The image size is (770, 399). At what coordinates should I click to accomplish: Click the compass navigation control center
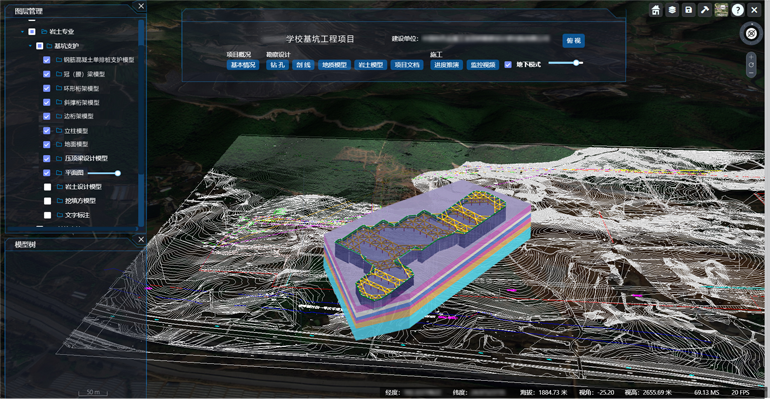tap(751, 34)
